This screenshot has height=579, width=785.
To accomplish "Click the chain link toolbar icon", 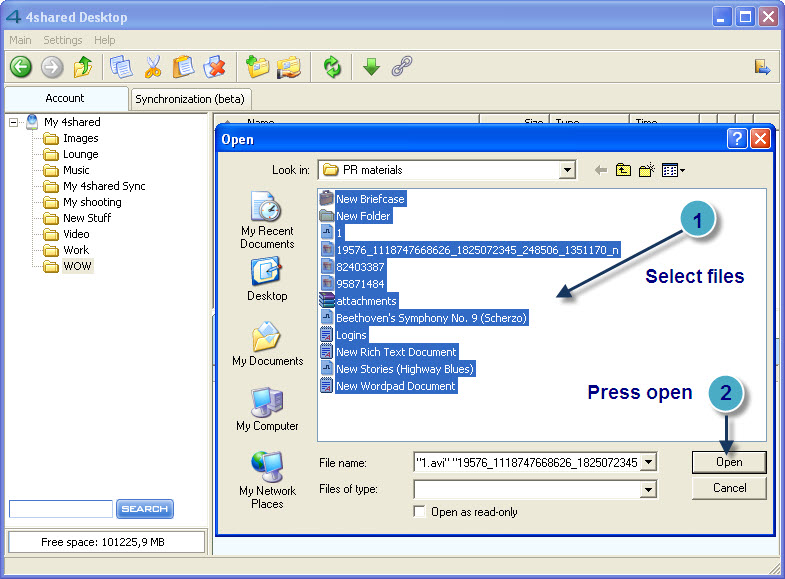I will pyautogui.click(x=402, y=66).
